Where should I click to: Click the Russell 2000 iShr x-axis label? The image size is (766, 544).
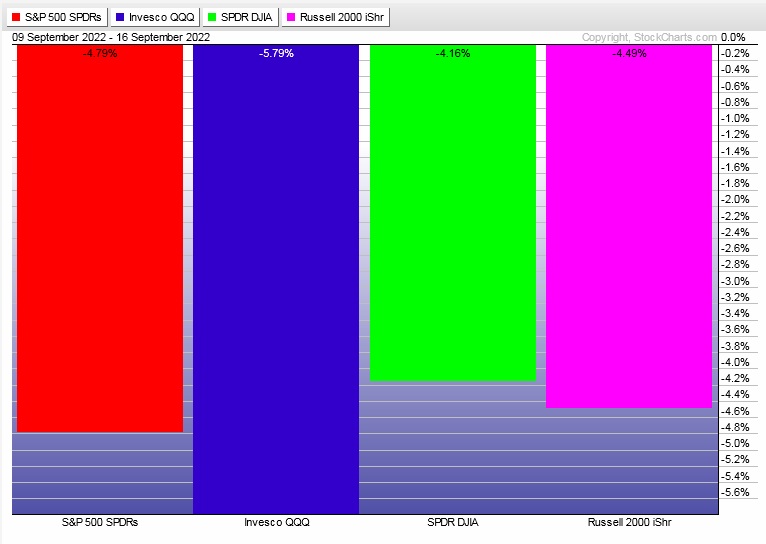[629, 522]
